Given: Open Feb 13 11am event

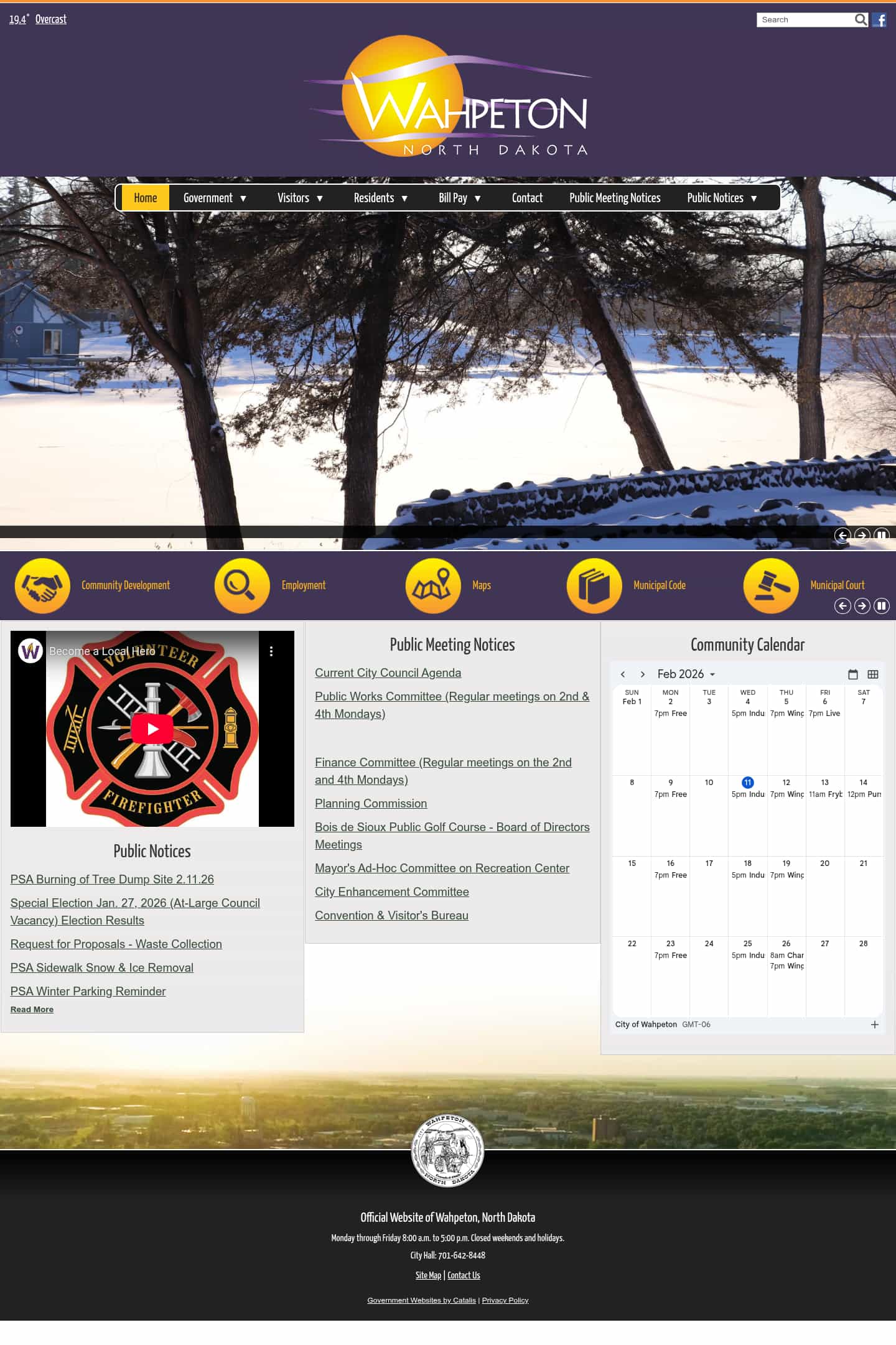Looking at the screenshot, I should (x=825, y=794).
